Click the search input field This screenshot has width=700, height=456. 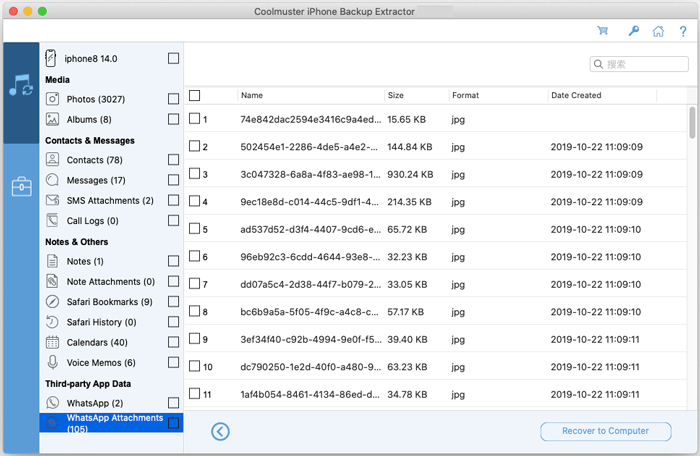point(639,64)
